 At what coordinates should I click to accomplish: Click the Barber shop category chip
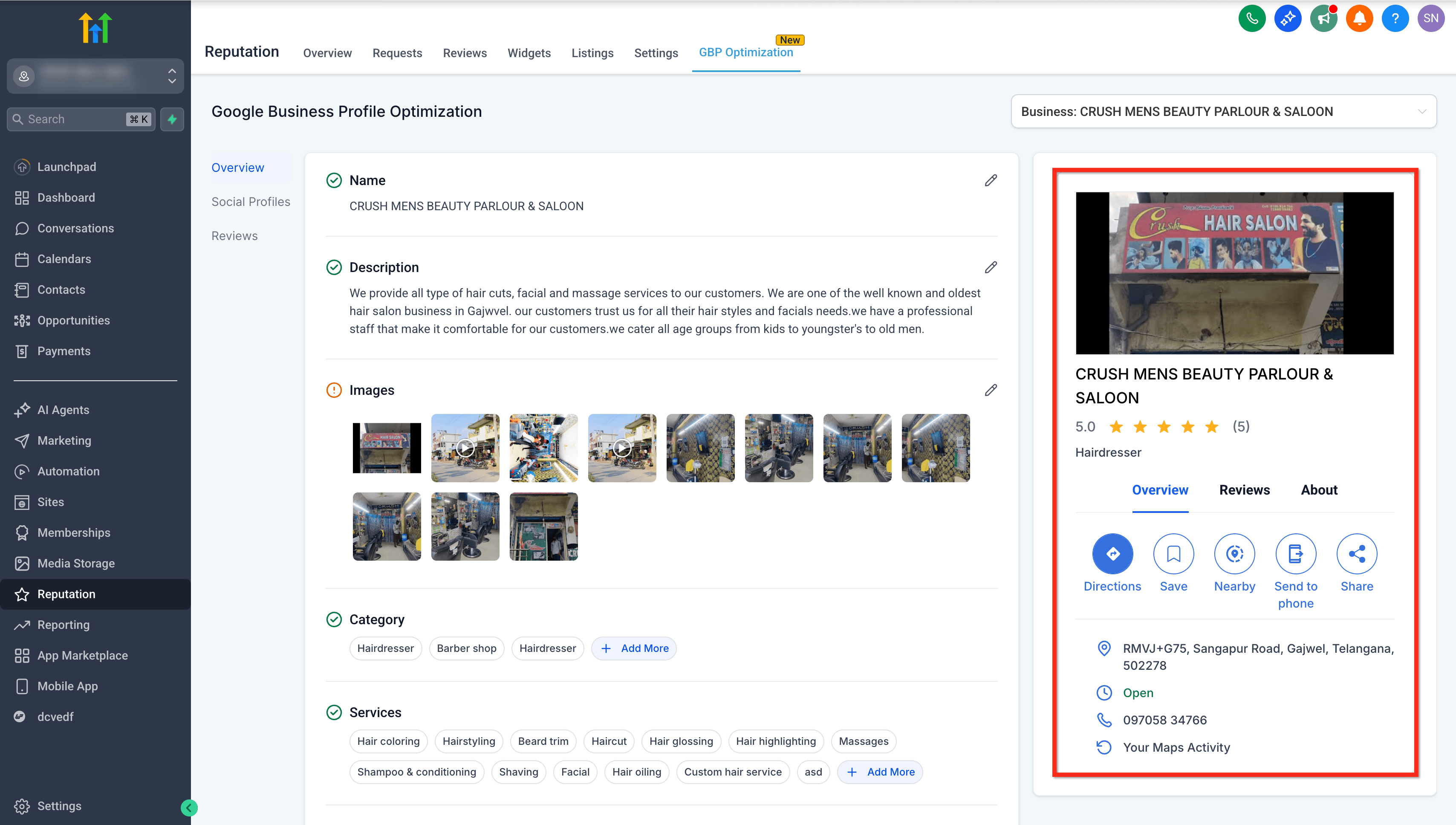click(467, 648)
